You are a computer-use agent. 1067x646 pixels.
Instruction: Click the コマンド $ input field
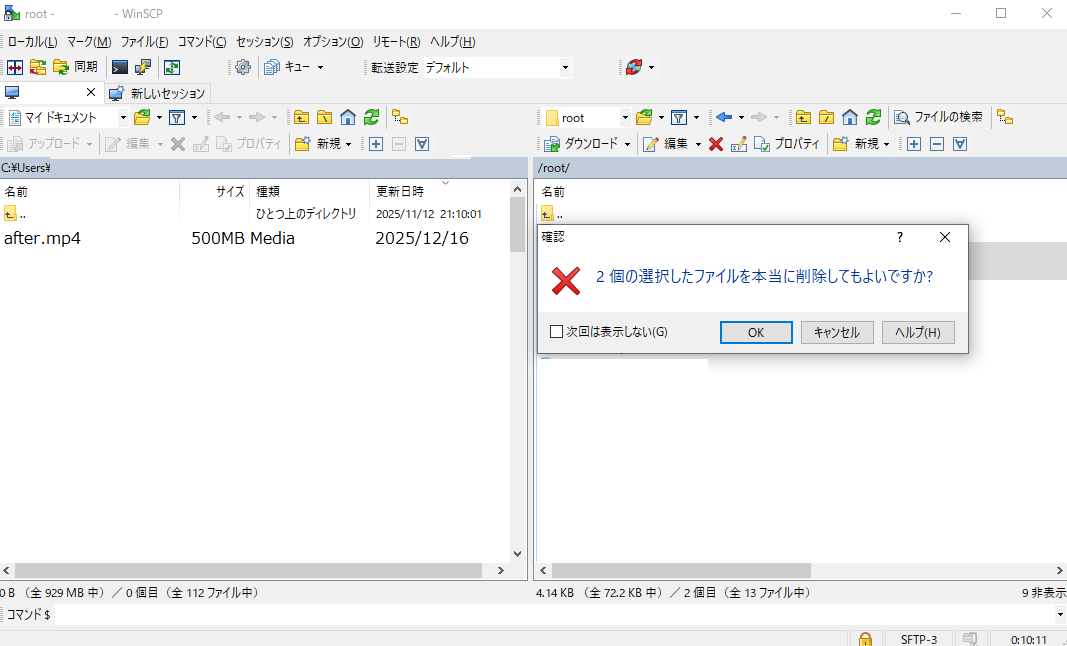[553, 615]
